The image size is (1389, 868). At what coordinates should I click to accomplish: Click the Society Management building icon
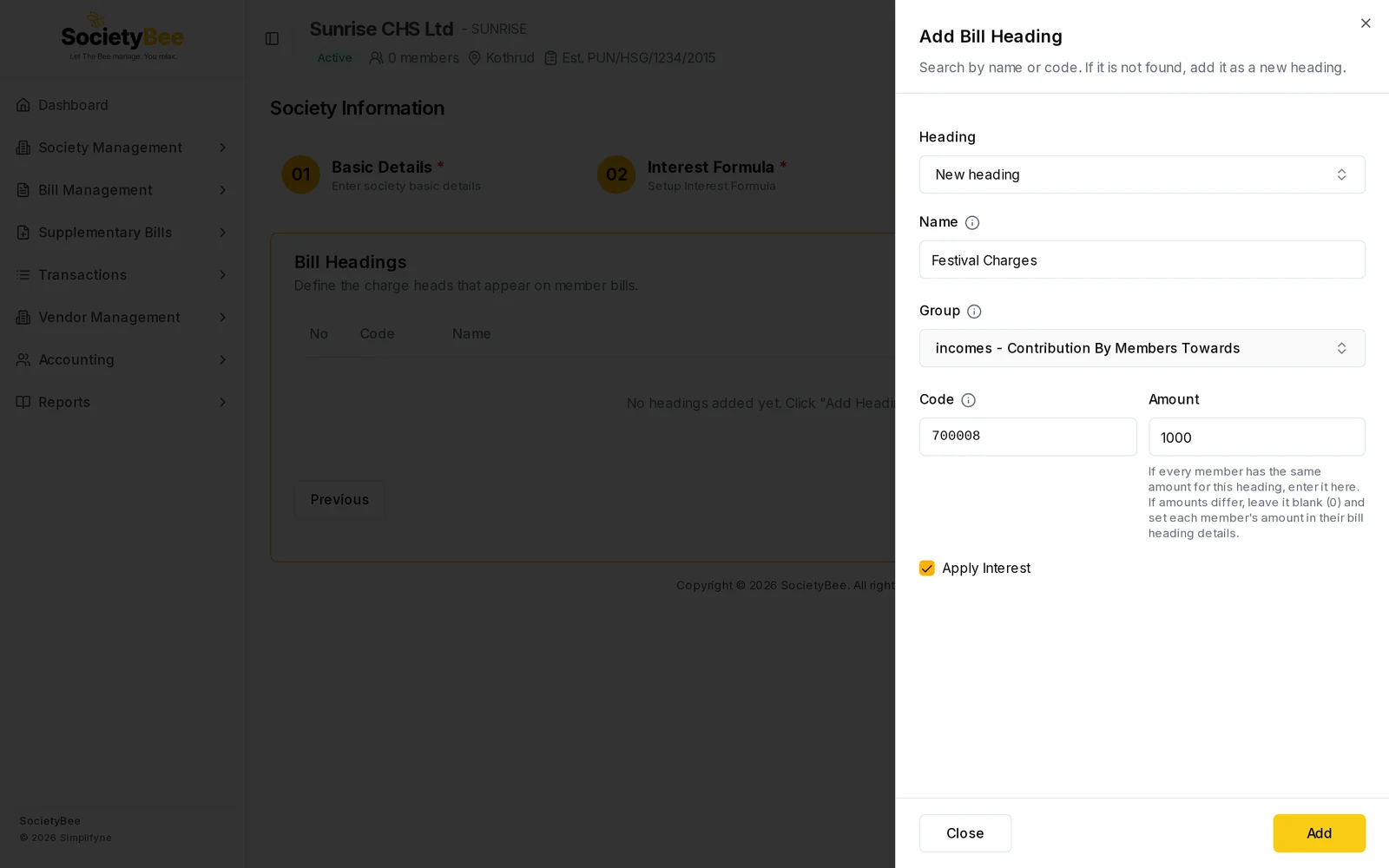23,148
